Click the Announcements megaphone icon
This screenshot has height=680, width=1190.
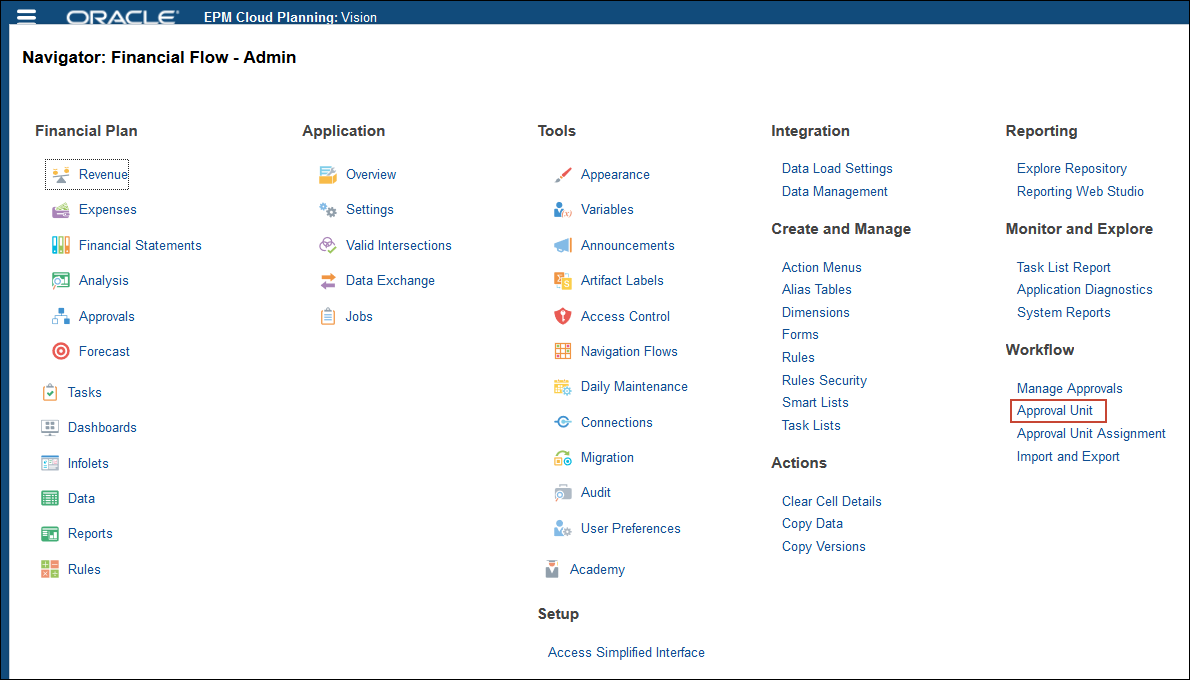562,245
